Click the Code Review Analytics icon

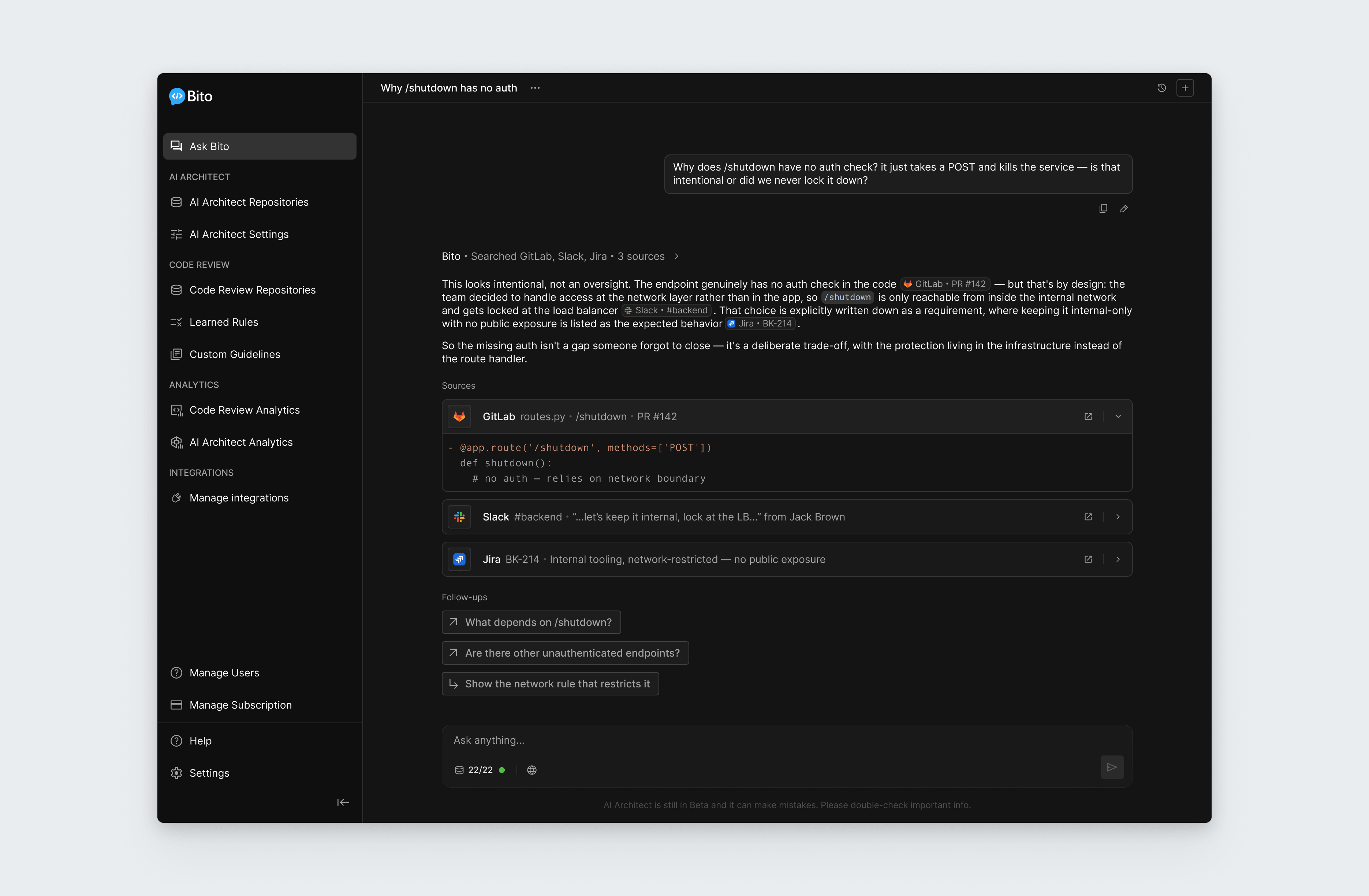tap(176, 410)
